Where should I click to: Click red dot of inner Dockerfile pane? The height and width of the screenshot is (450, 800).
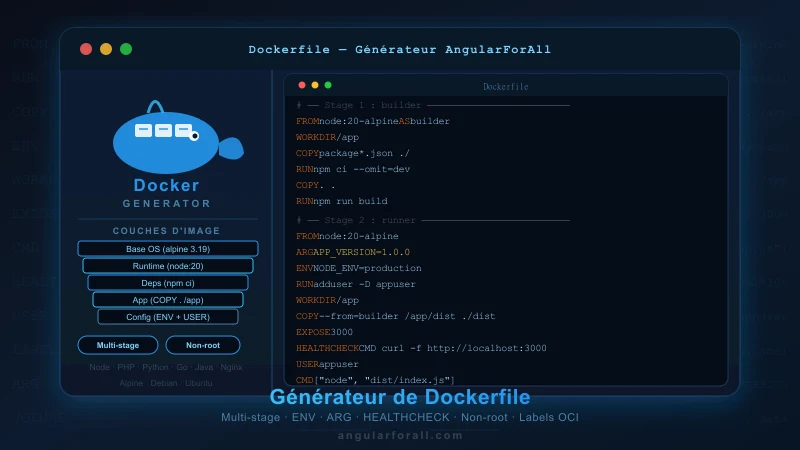pyautogui.click(x=302, y=85)
